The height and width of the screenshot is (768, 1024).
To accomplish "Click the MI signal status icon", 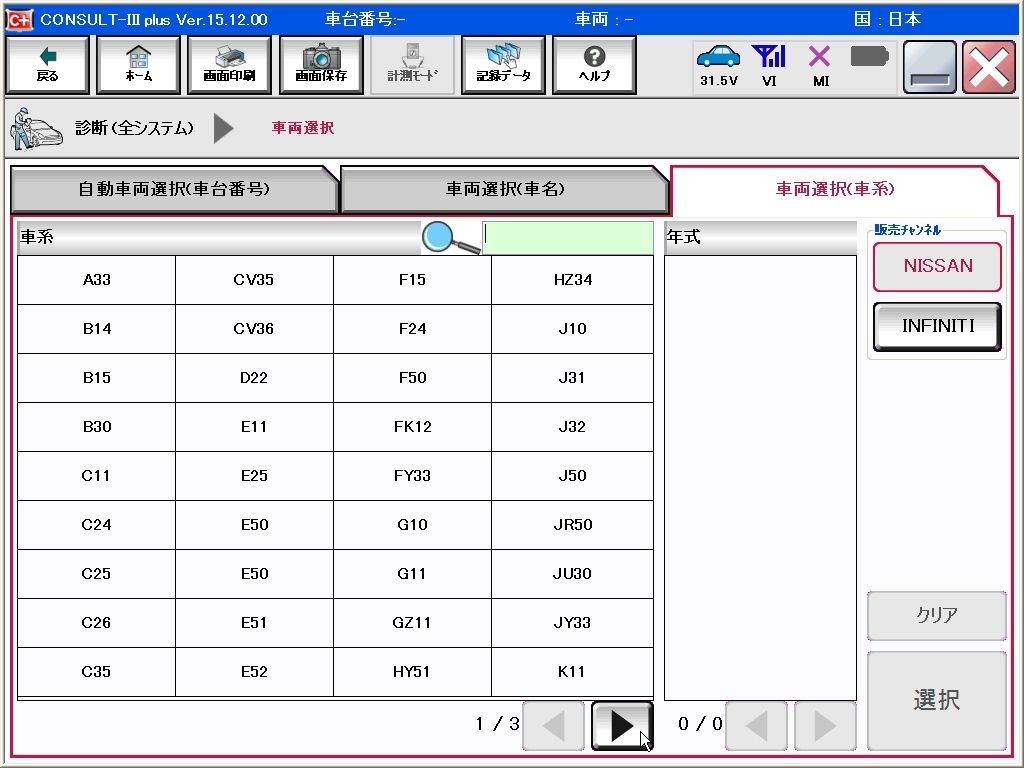I will pos(820,63).
